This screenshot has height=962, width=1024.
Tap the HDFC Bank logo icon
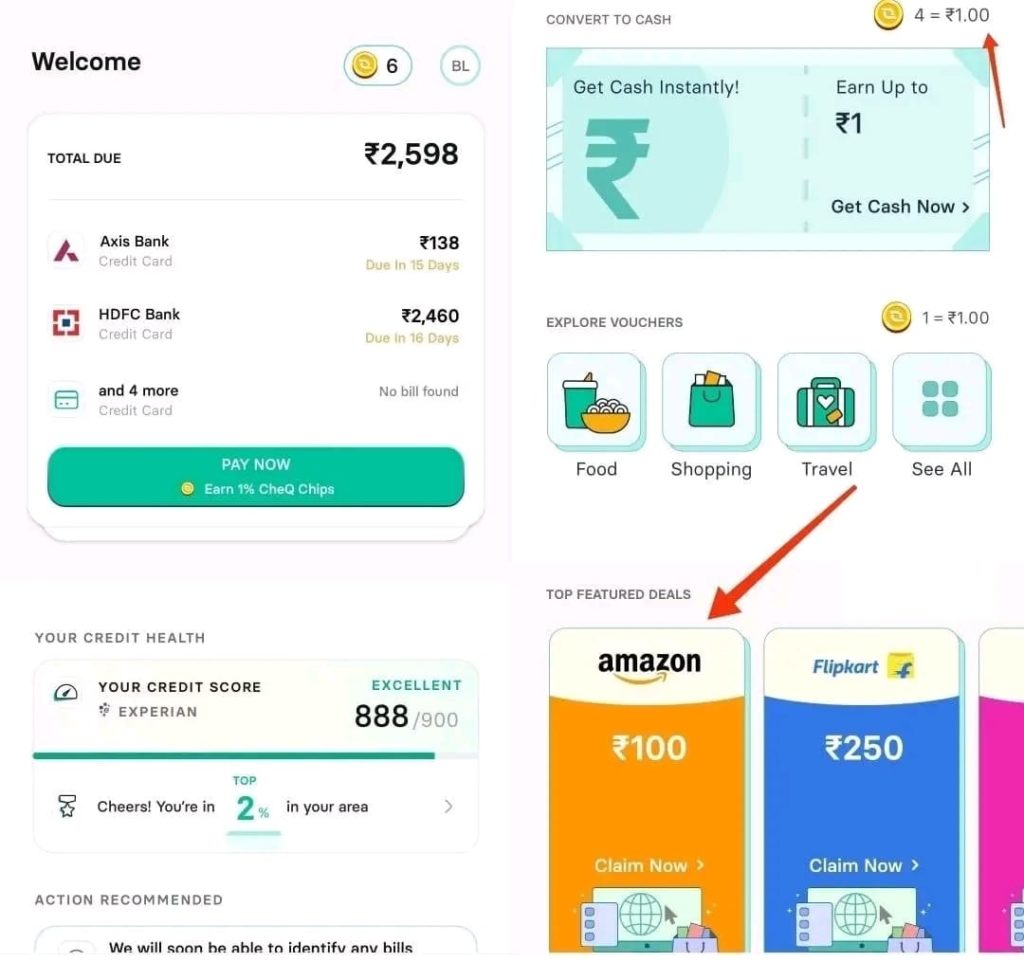pos(66,323)
